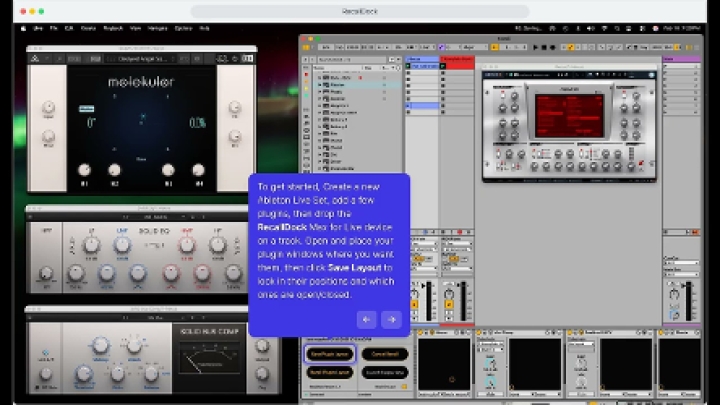
Task: Click the red display of the synth plugin
Action: (569, 115)
